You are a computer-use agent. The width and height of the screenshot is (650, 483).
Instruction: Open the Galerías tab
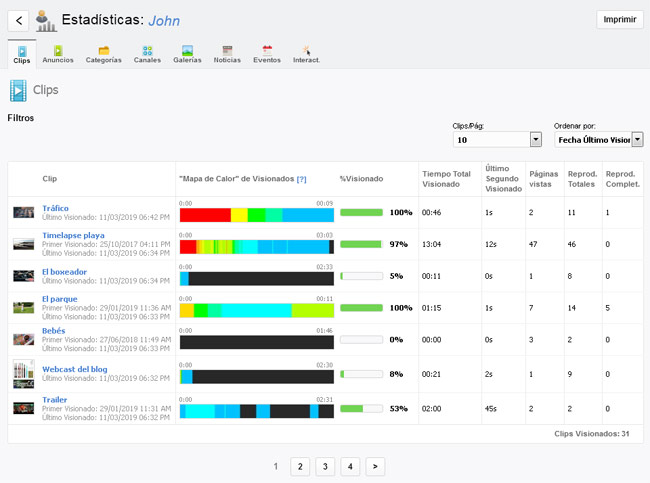tap(187, 54)
